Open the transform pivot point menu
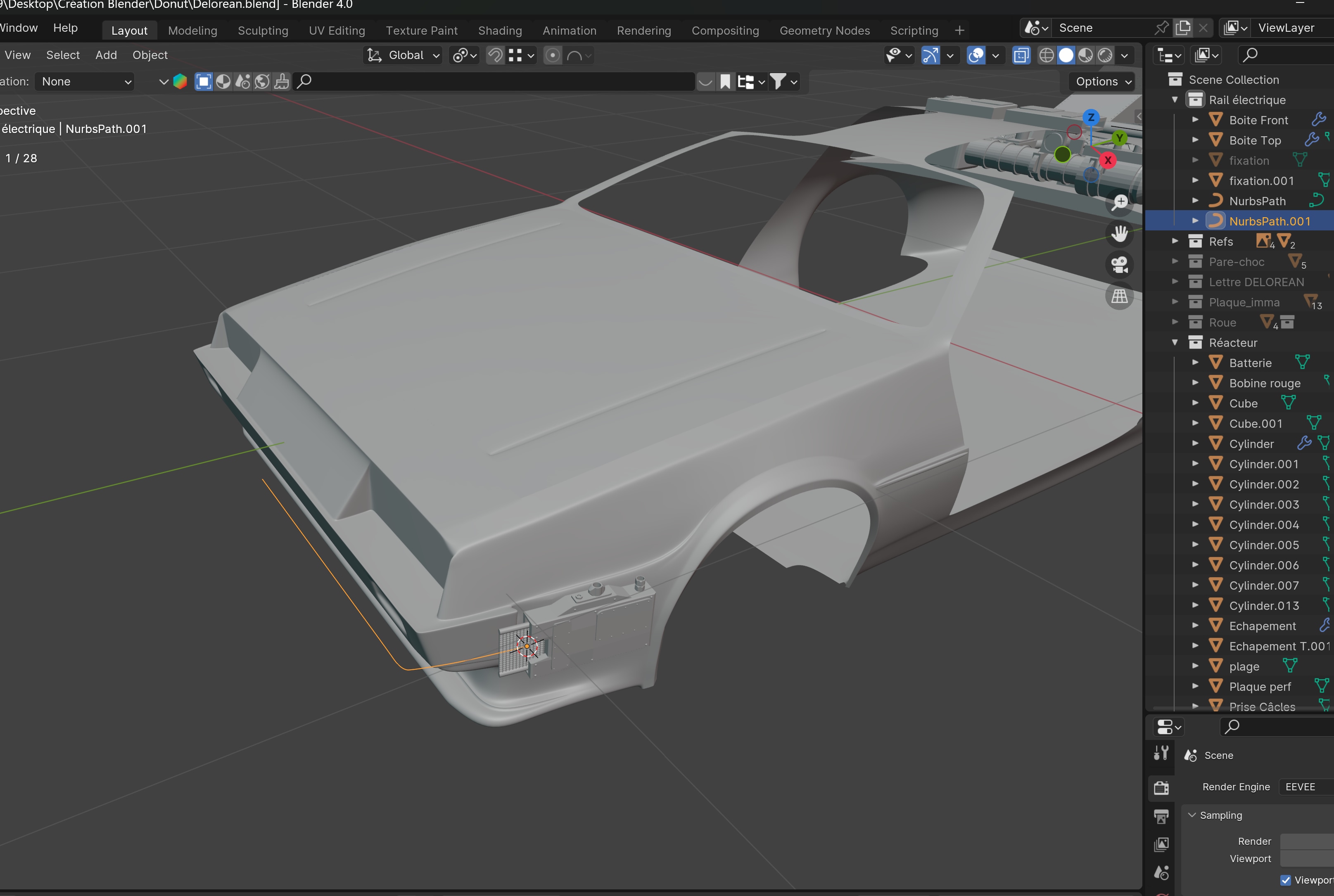The image size is (1334, 896). click(464, 55)
